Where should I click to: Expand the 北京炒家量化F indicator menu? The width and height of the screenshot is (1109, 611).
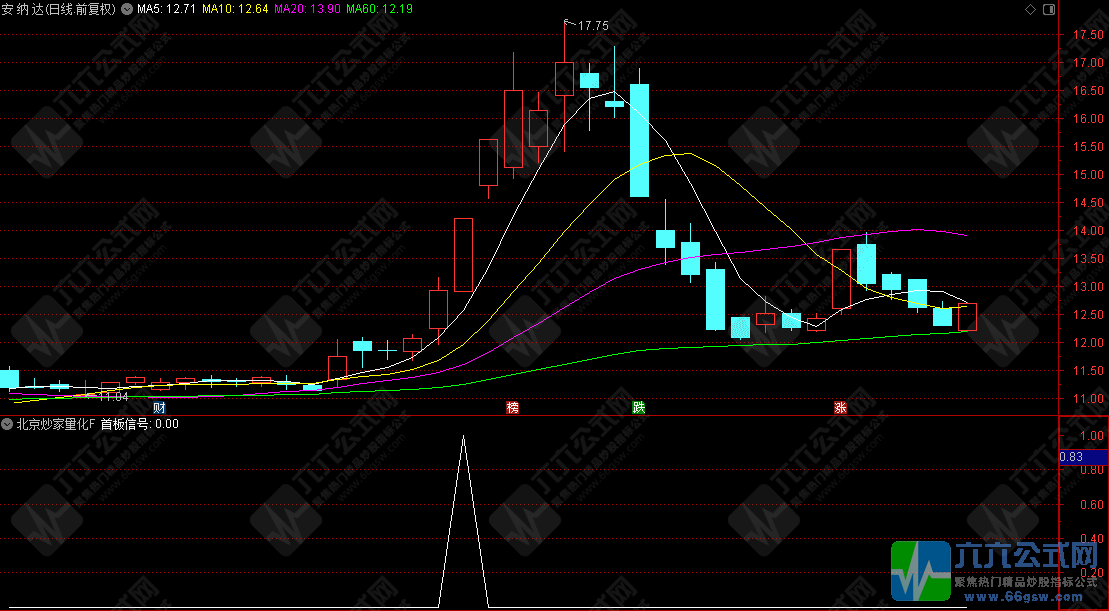click(8, 423)
